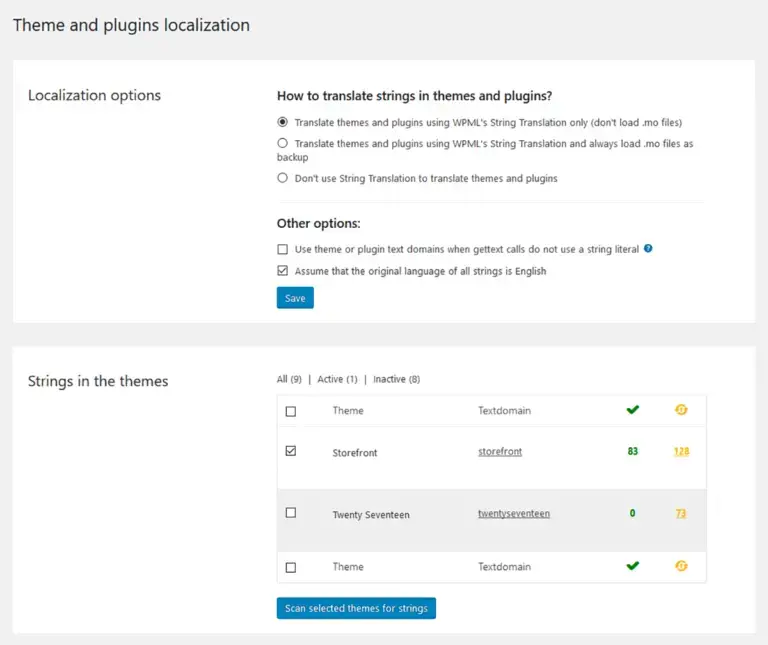Uncheck the Storefront theme checkbox

291,451
